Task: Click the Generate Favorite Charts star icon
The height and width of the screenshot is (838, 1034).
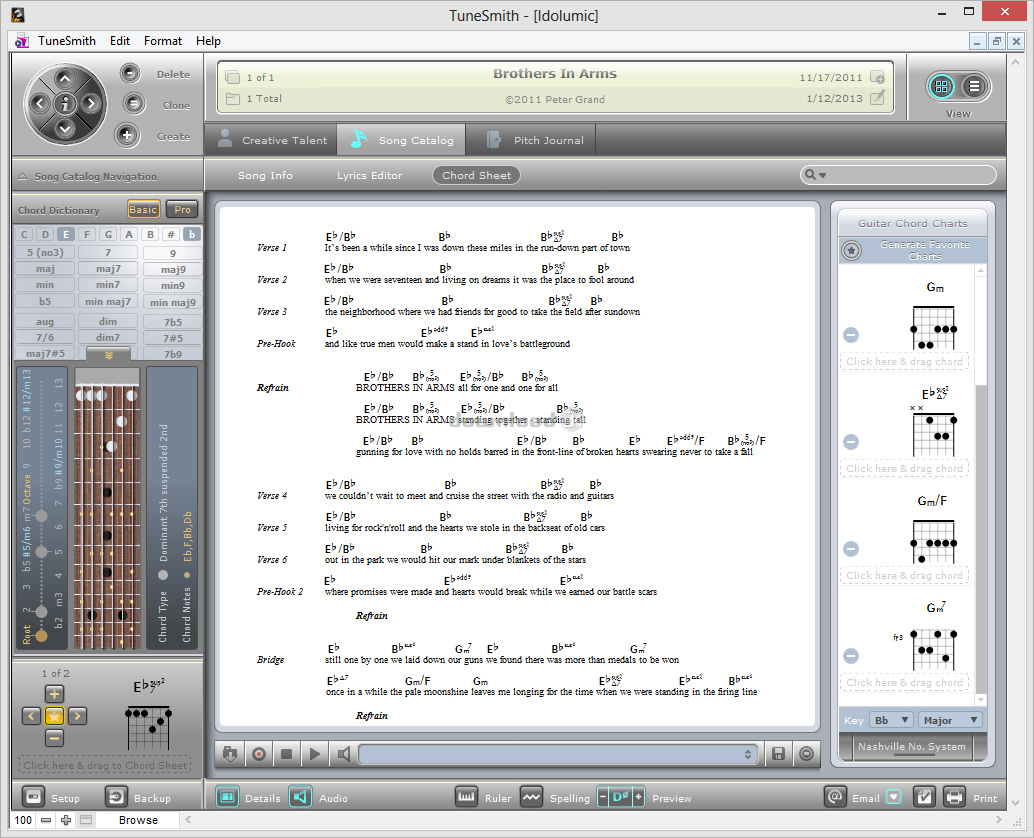Action: (x=852, y=251)
